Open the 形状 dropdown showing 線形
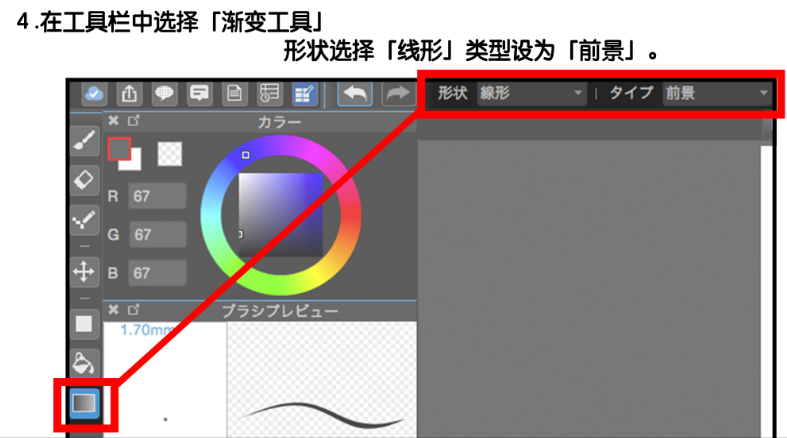The image size is (787, 438). [532, 93]
